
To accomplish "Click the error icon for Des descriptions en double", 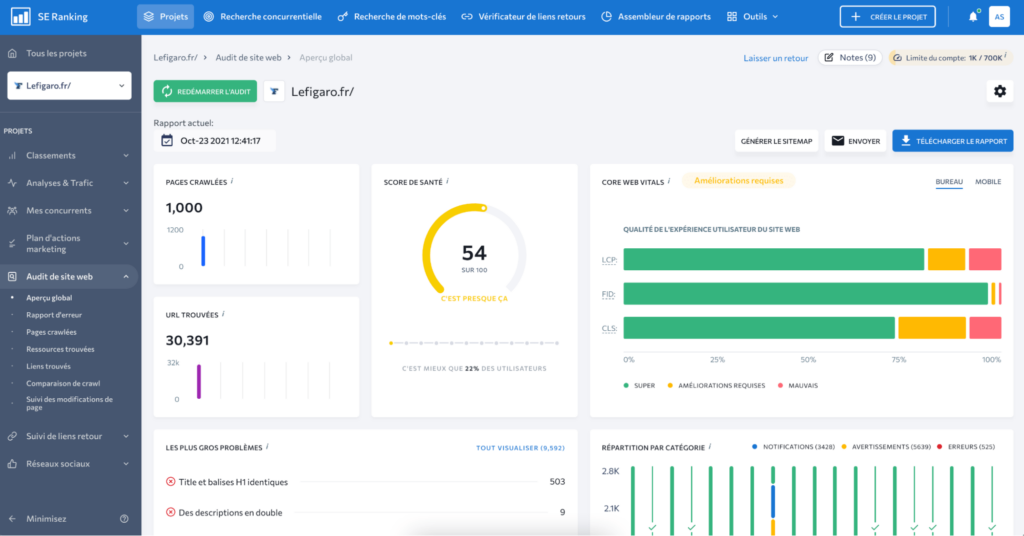I will coord(170,512).
